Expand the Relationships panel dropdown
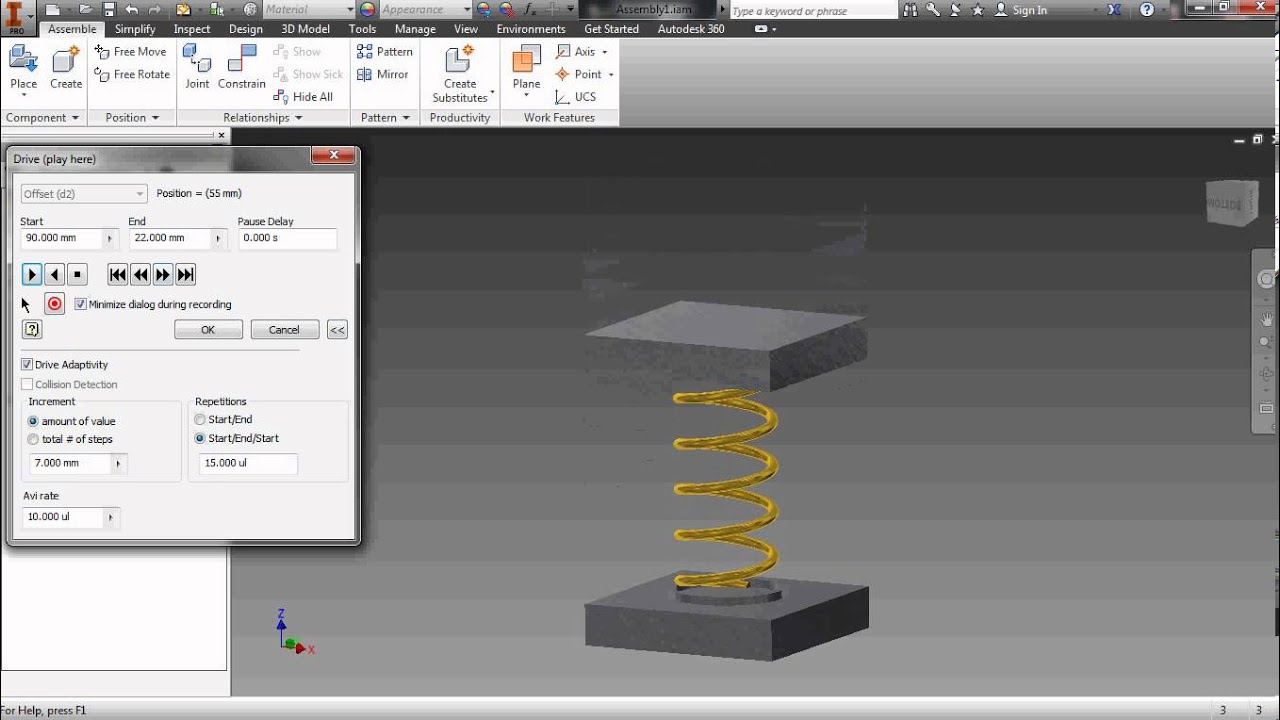The height and width of the screenshot is (720, 1280). [298, 118]
